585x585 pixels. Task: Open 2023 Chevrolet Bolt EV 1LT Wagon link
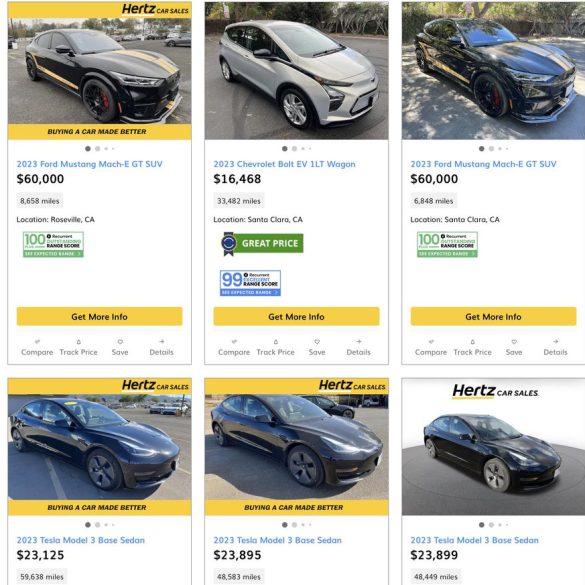(x=284, y=164)
